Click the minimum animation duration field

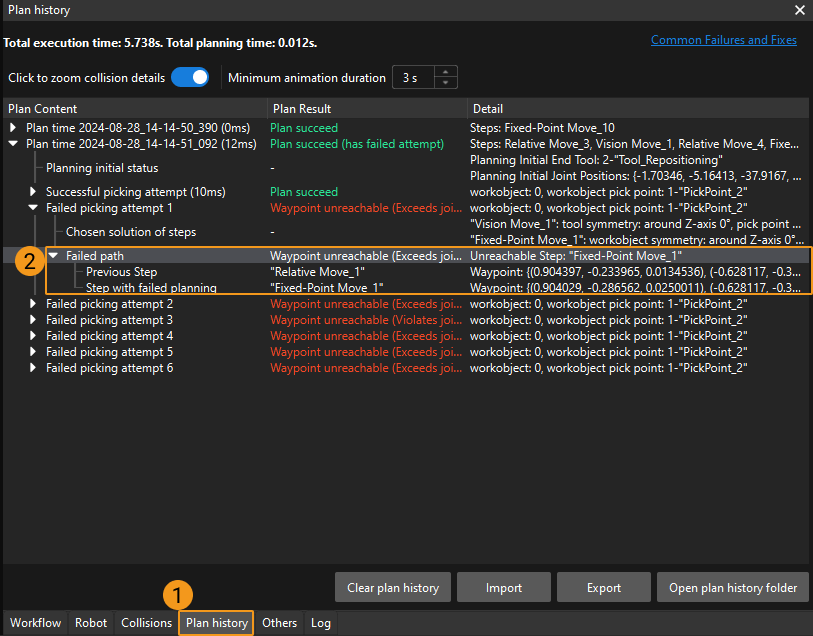[x=413, y=78]
